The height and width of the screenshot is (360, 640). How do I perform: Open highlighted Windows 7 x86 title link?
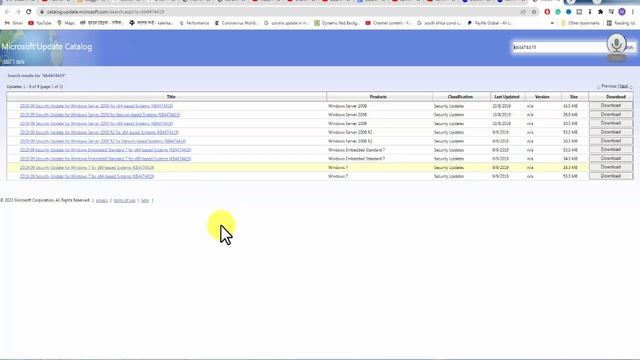87,168
